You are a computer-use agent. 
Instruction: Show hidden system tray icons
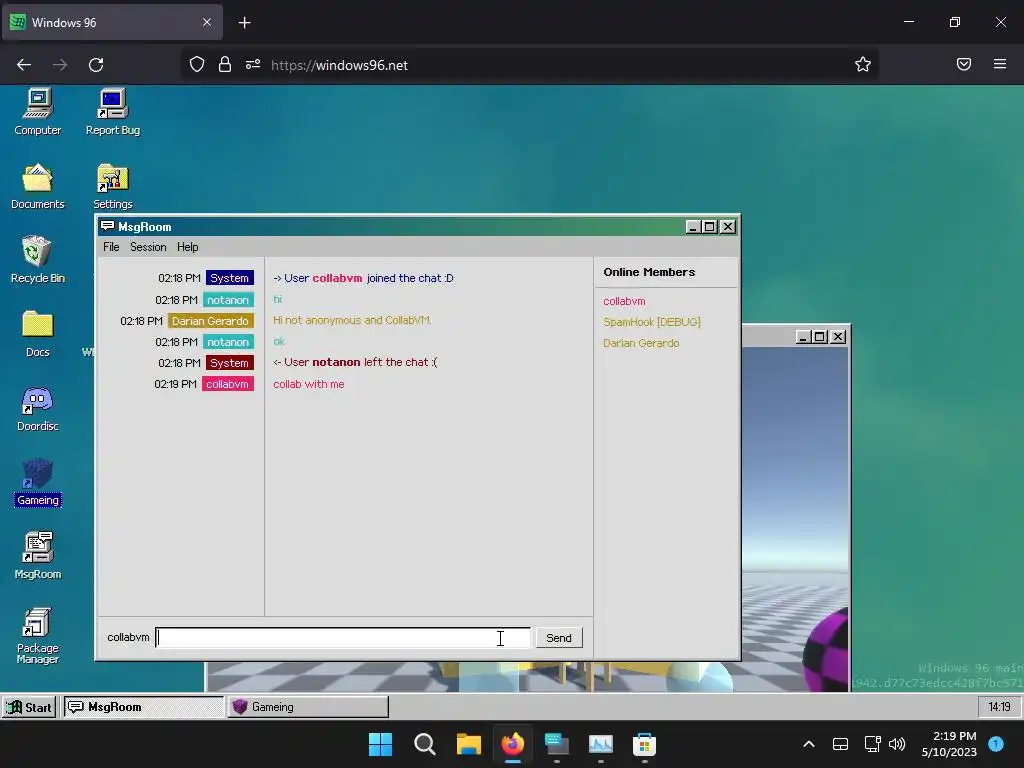[808, 744]
